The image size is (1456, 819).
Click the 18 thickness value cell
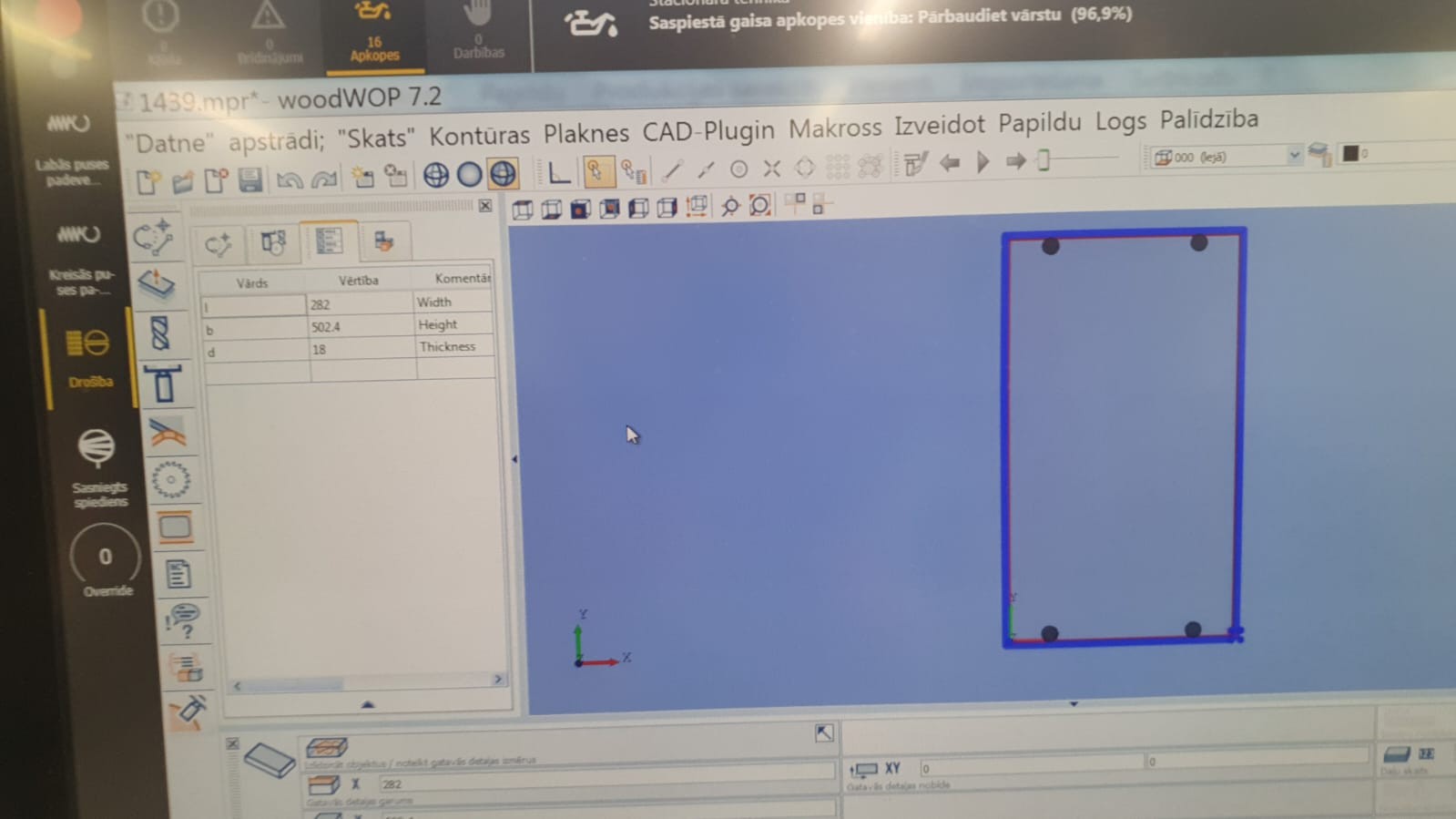point(362,349)
